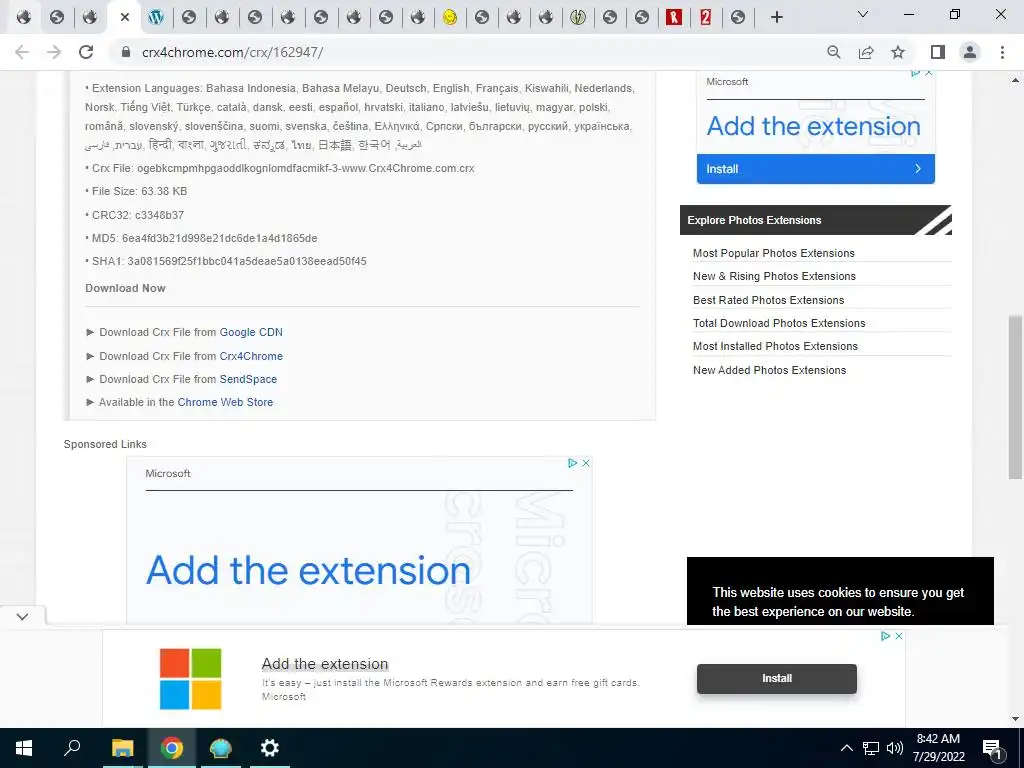Image resolution: width=1024 pixels, height=768 pixels.
Task: Select the Crx File name line
Action: pos(280,168)
